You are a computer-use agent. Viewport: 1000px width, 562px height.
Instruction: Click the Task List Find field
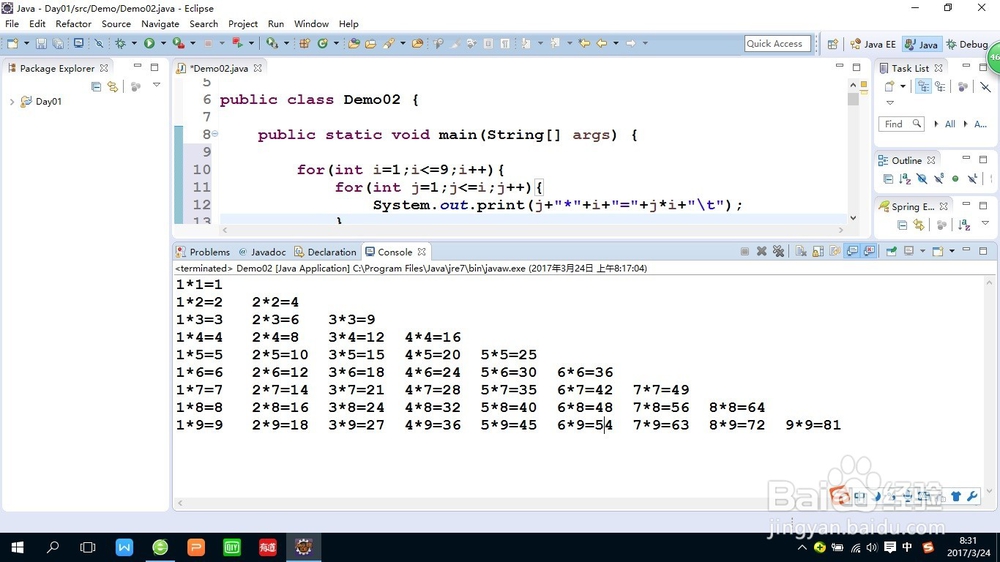[901, 124]
